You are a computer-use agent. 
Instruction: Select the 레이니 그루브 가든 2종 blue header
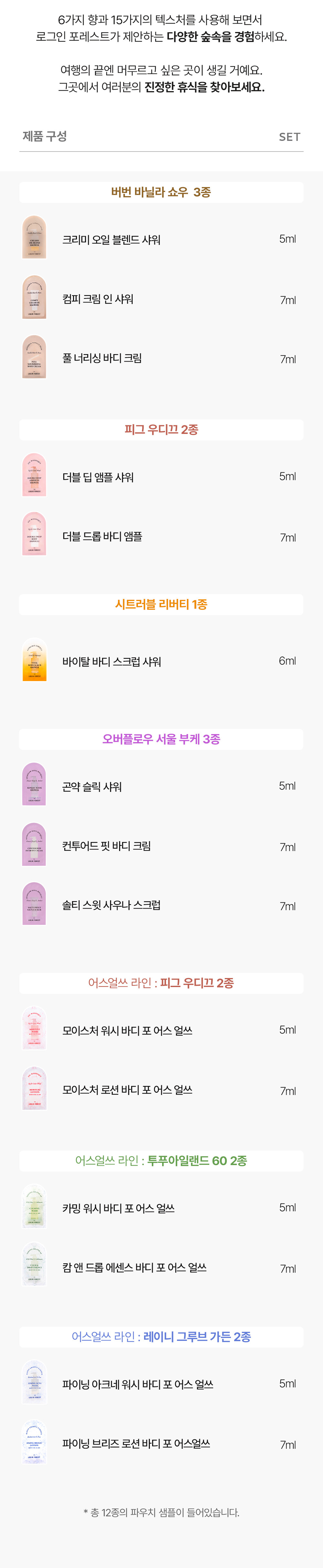coord(161,1337)
